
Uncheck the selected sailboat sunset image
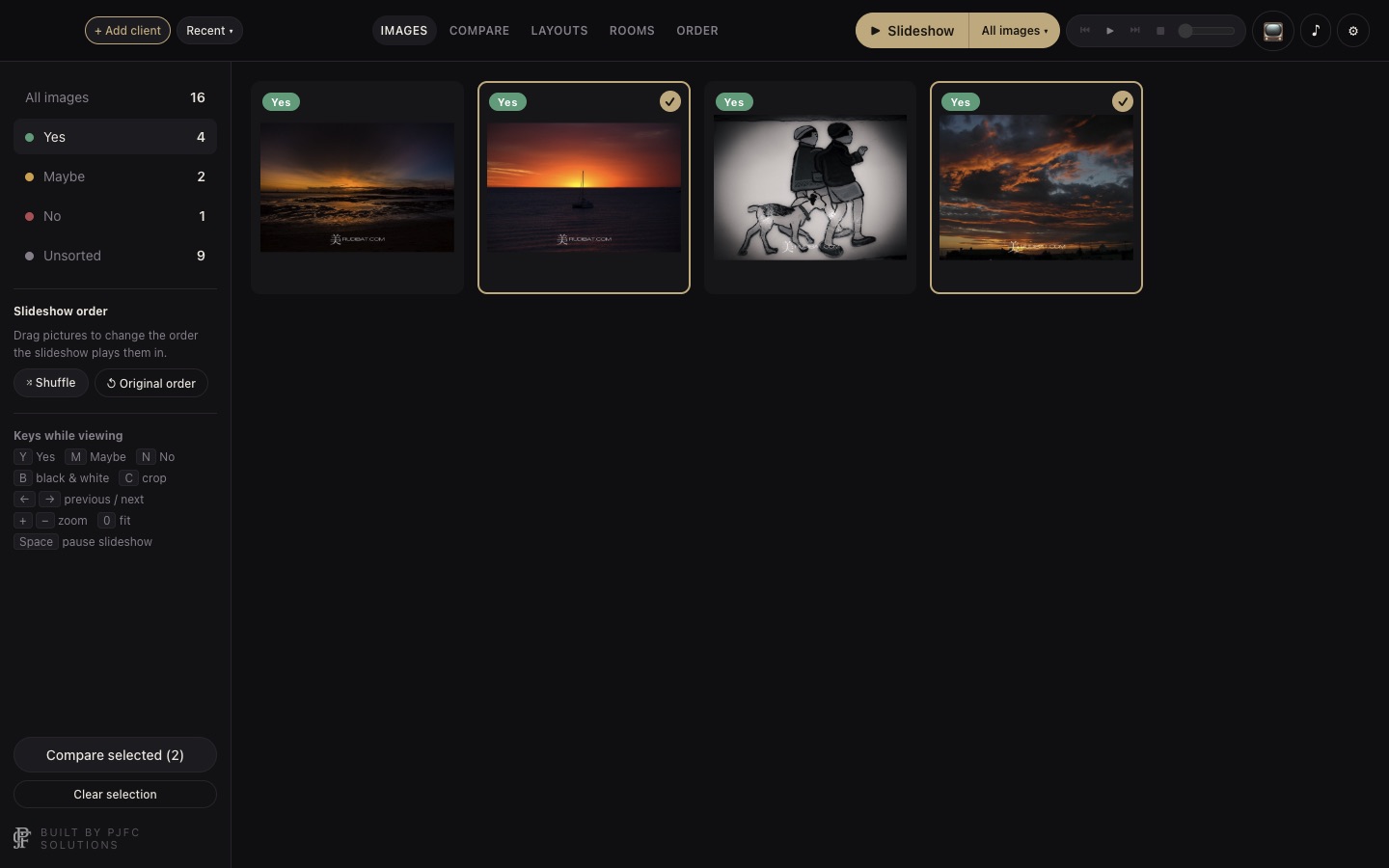pyautogui.click(x=670, y=101)
